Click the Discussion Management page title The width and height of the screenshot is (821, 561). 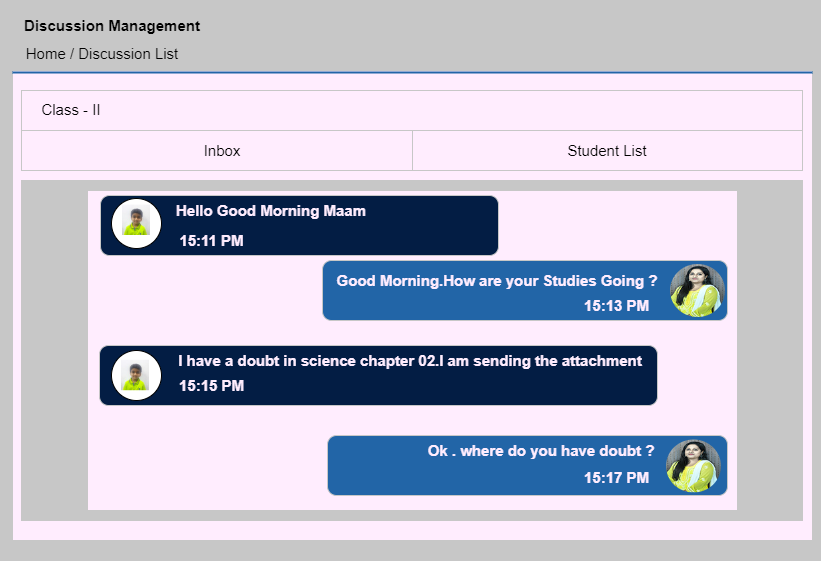[x=112, y=26]
